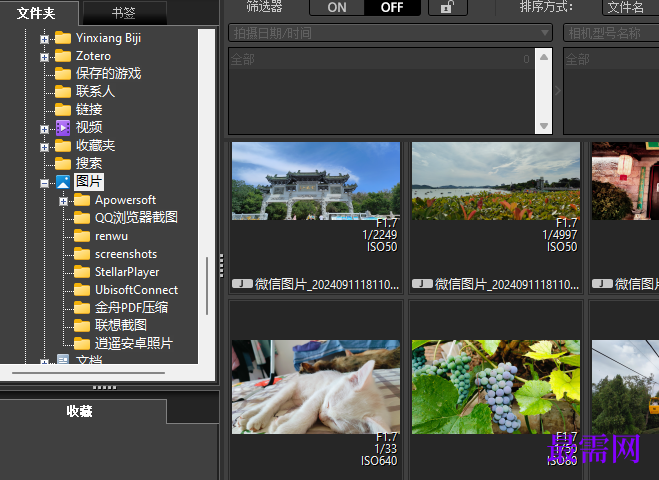The height and width of the screenshot is (480, 659).
Task: Open the 拍摄日期/时间 filter dropdown
Action: tap(390, 33)
